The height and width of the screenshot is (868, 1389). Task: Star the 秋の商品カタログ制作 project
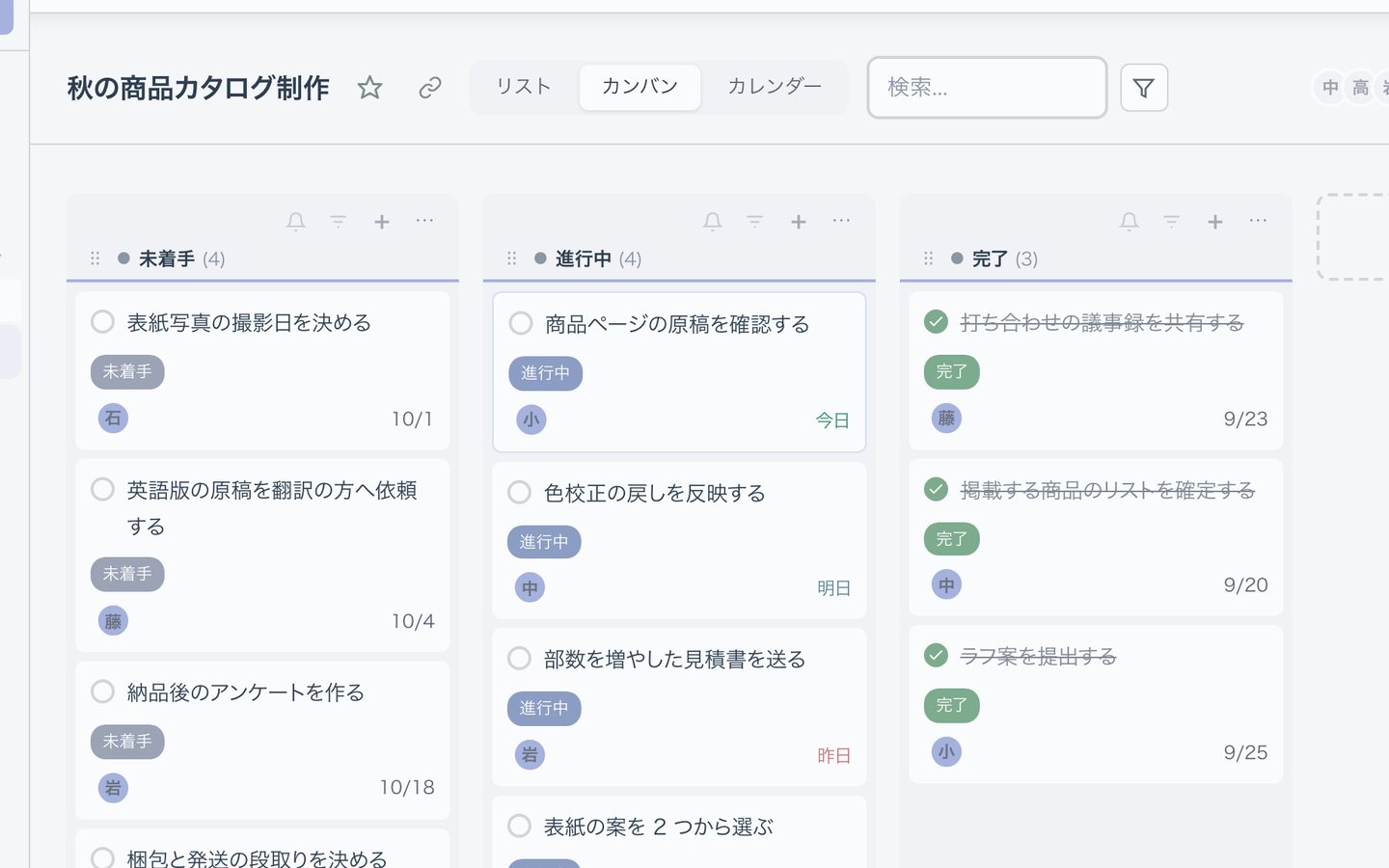369,88
